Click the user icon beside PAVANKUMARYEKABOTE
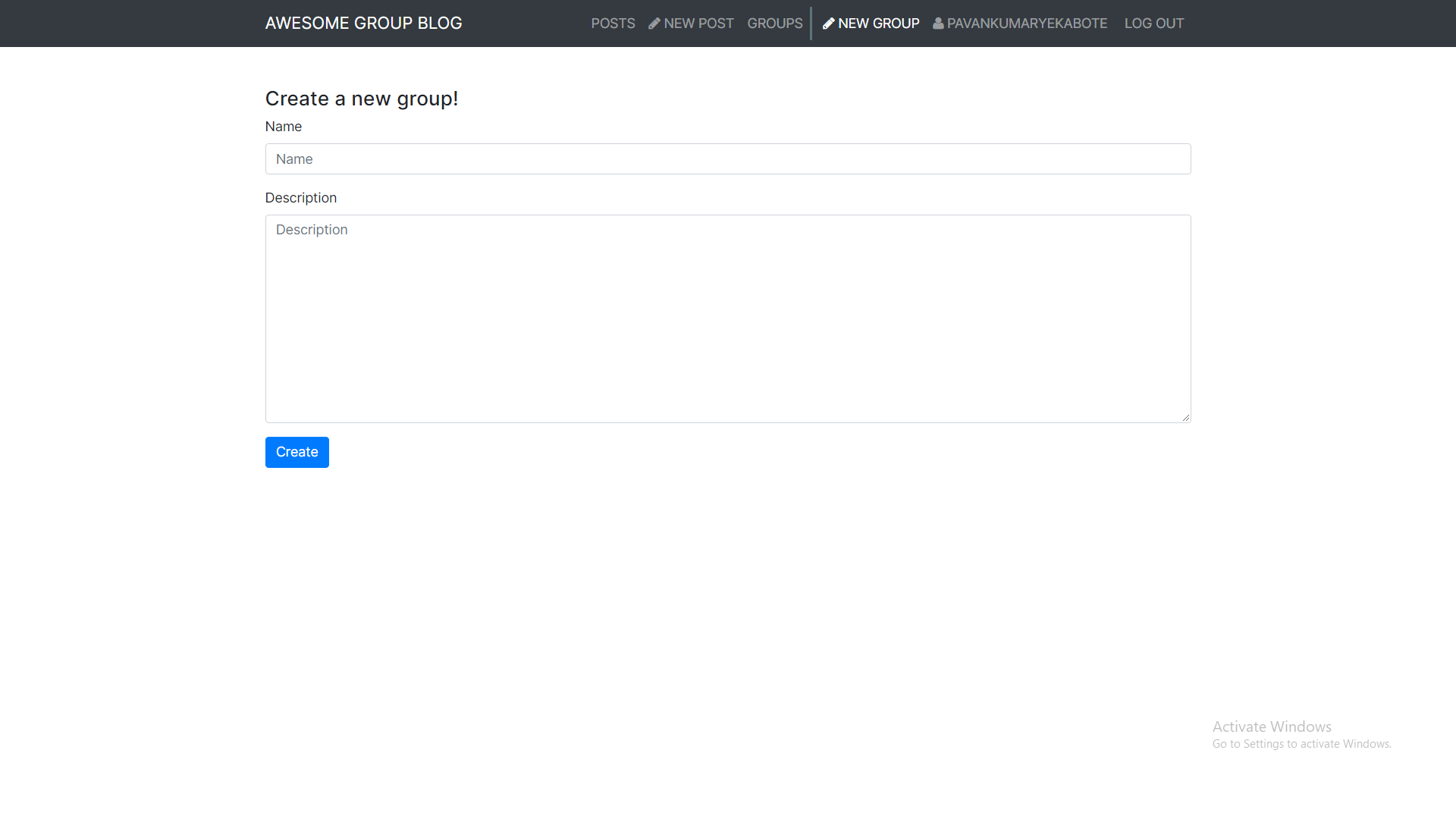The width and height of the screenshot is (1456, 819). [x=938, y=24]
